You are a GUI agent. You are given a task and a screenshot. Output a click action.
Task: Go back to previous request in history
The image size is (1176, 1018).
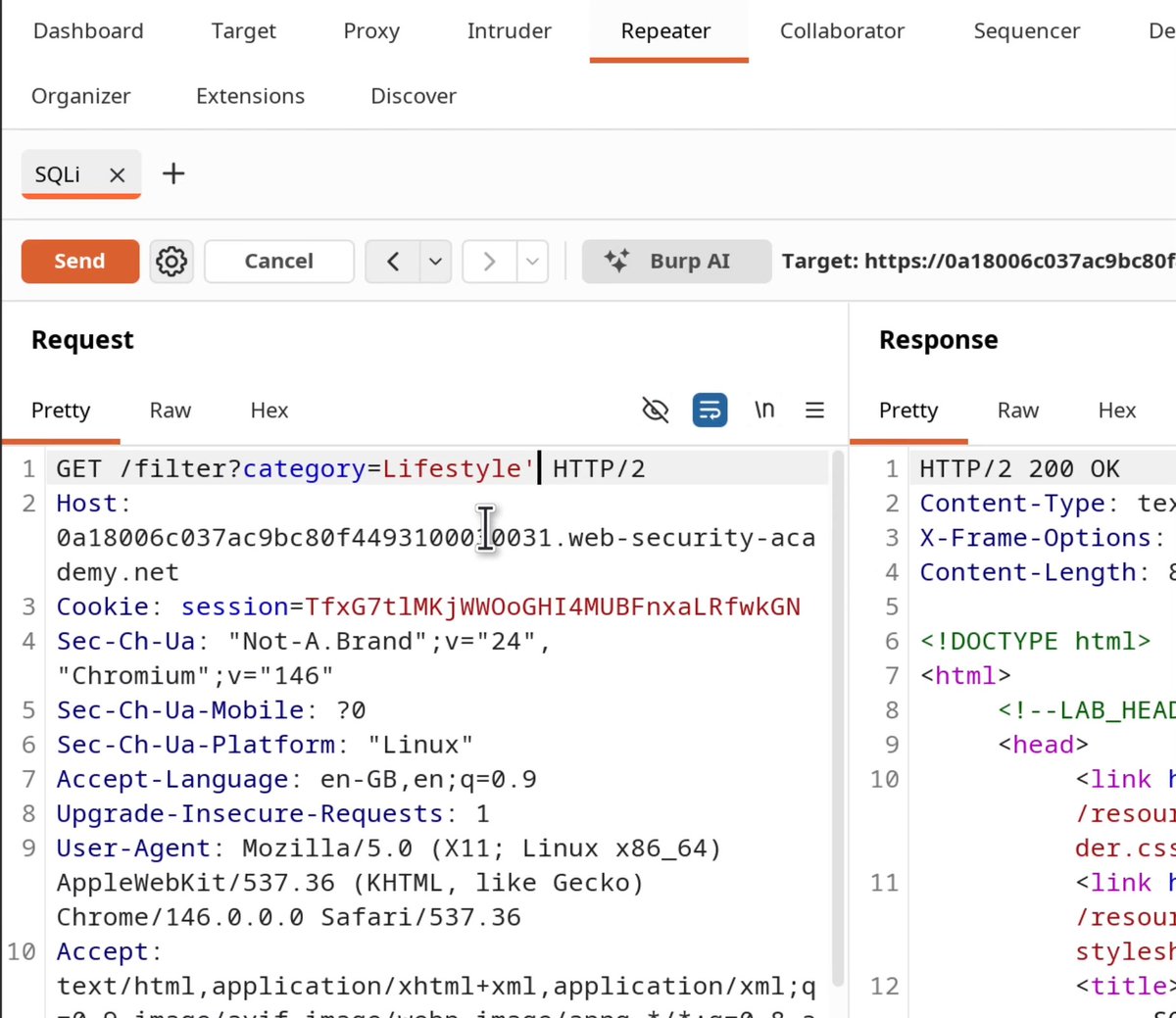393,262
